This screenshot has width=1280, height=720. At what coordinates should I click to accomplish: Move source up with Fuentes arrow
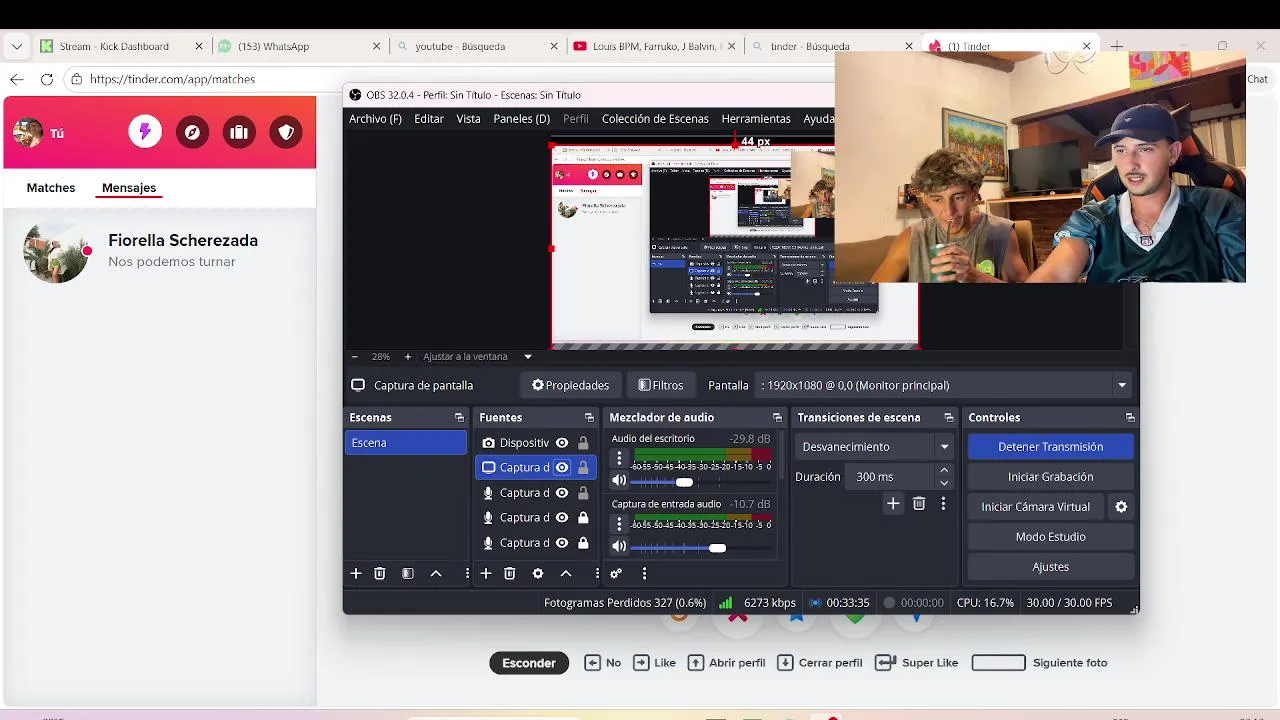566,573
